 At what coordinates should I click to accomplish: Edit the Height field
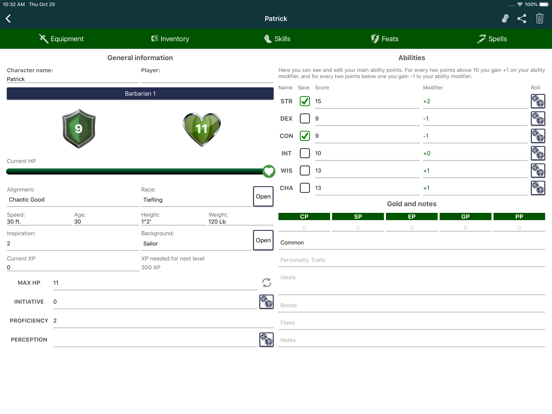[174, 222]
